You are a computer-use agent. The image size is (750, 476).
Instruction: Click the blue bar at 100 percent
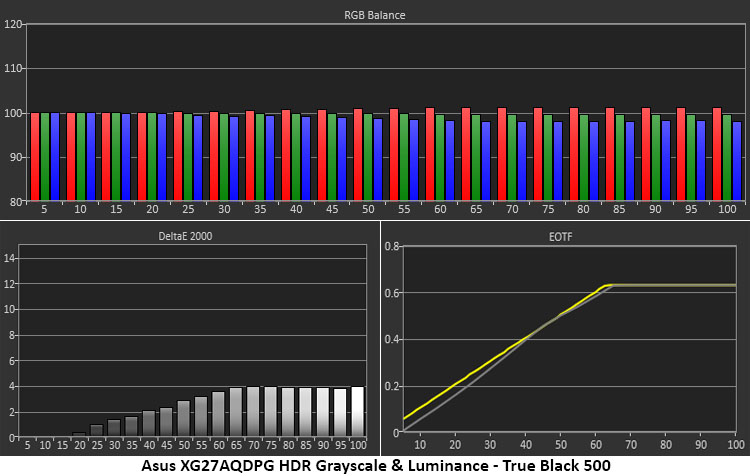(x=737, y=161)
